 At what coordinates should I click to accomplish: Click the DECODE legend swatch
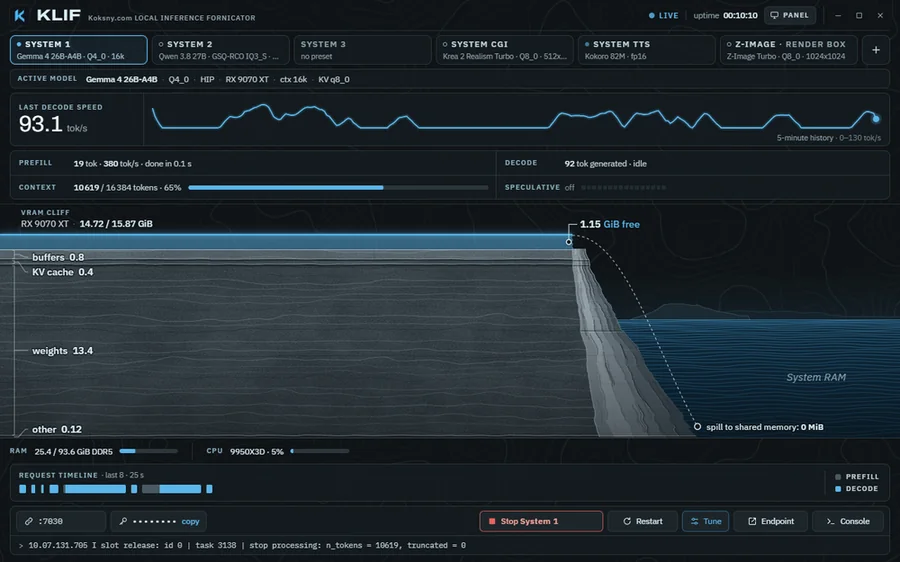(x=838, y=489)
